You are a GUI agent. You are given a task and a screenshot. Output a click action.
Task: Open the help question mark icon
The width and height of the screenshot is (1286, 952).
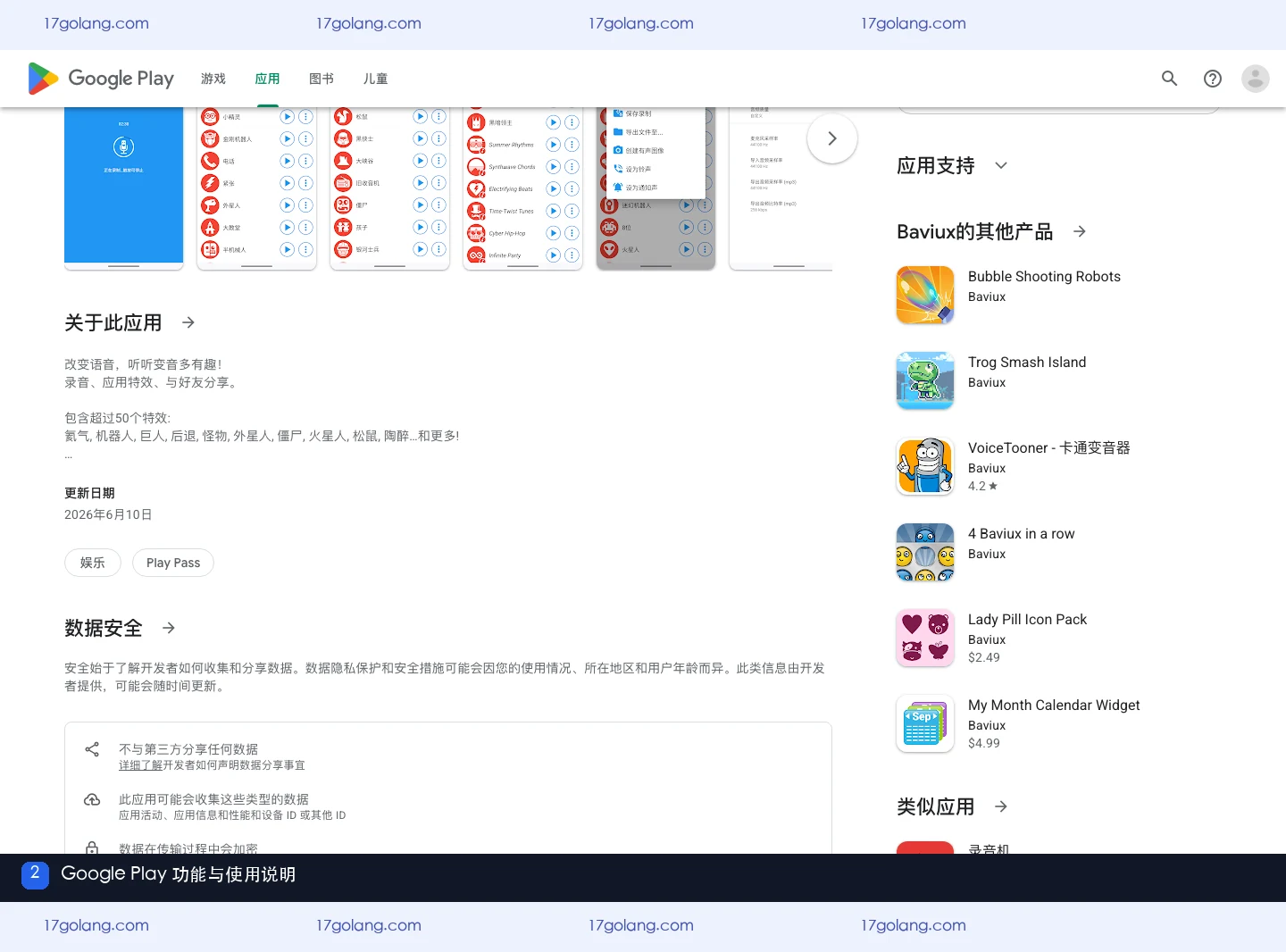coord(1213,79)
